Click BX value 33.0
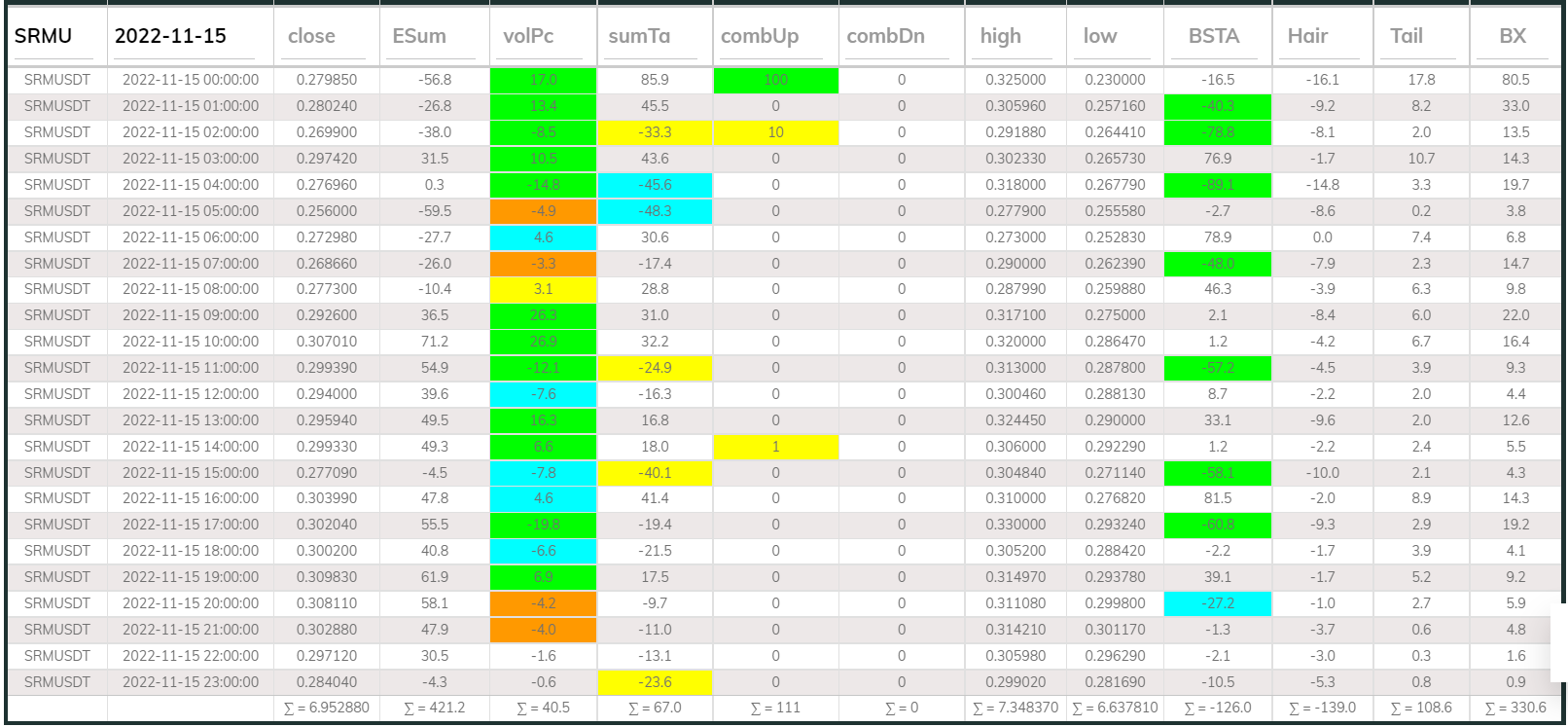The width and height of the screenshot is (1568, 727). tap(1515, 106)
